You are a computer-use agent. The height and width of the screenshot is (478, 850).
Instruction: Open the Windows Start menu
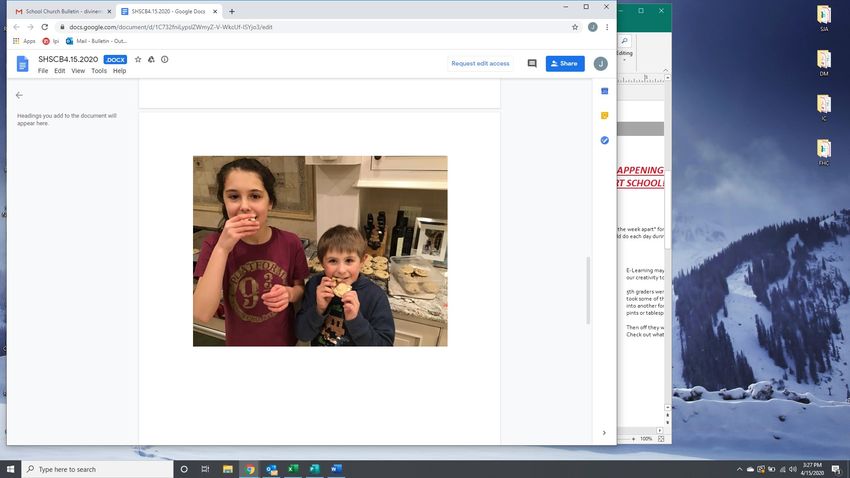click(10, 469)
